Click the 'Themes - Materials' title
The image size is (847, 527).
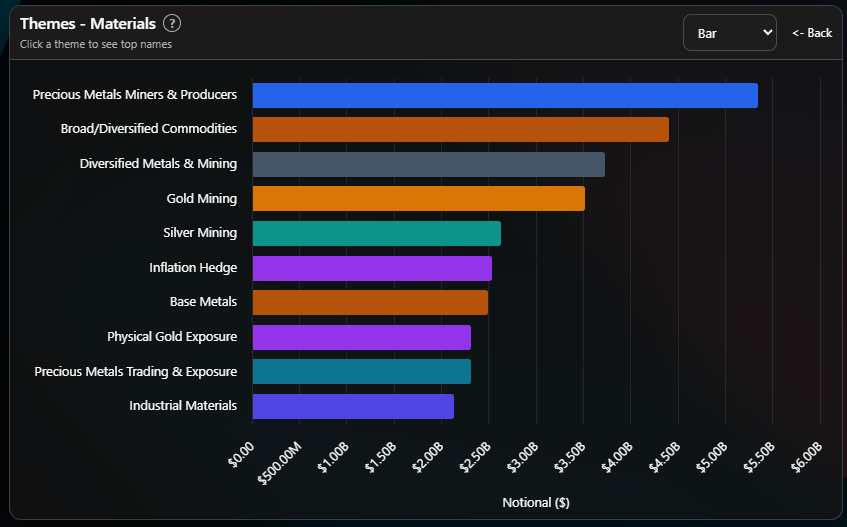tap(88, 24)
